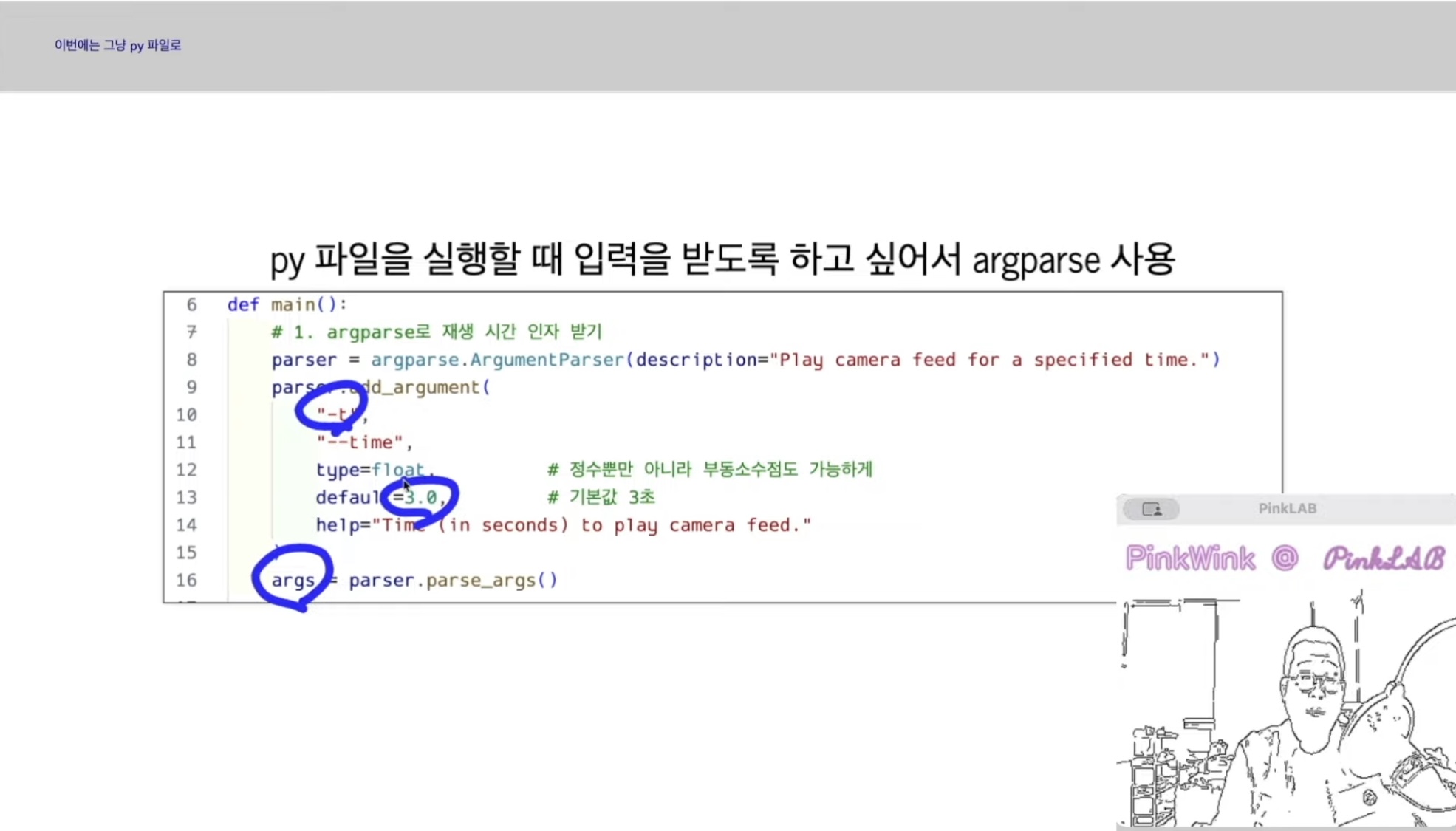Click line number 13 in the gutter
Viewport: 1456px width, 831px height.
point(186,498)
